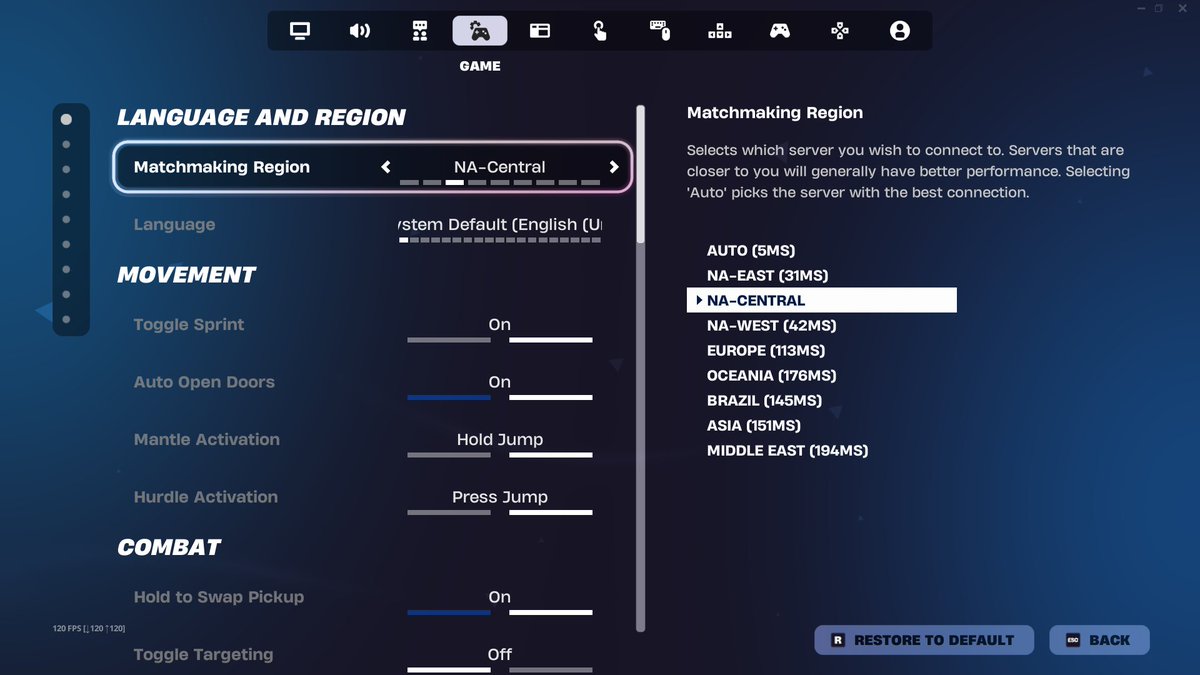Open the Audio settings speaker tab
The image size is (1200, 675).
click(360, 31)
